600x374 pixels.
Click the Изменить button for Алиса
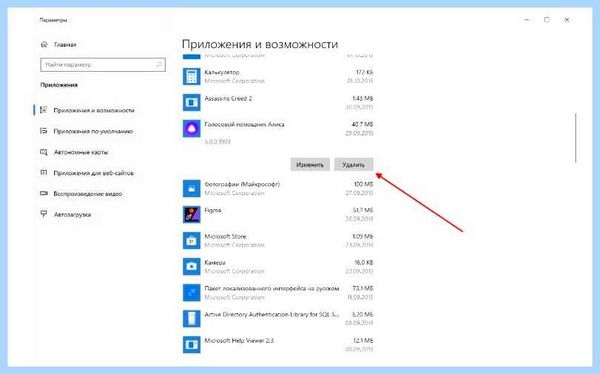point(310,165)
